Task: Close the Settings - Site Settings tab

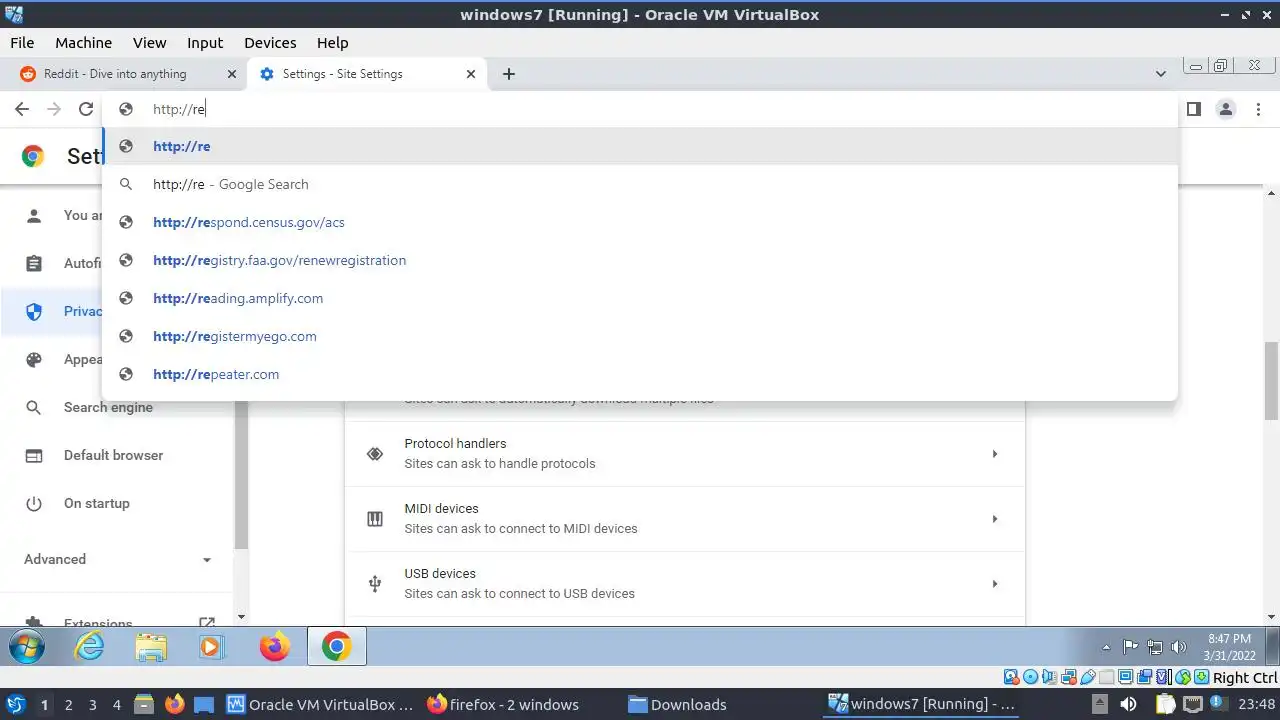Action: click(x=471, y=74)
